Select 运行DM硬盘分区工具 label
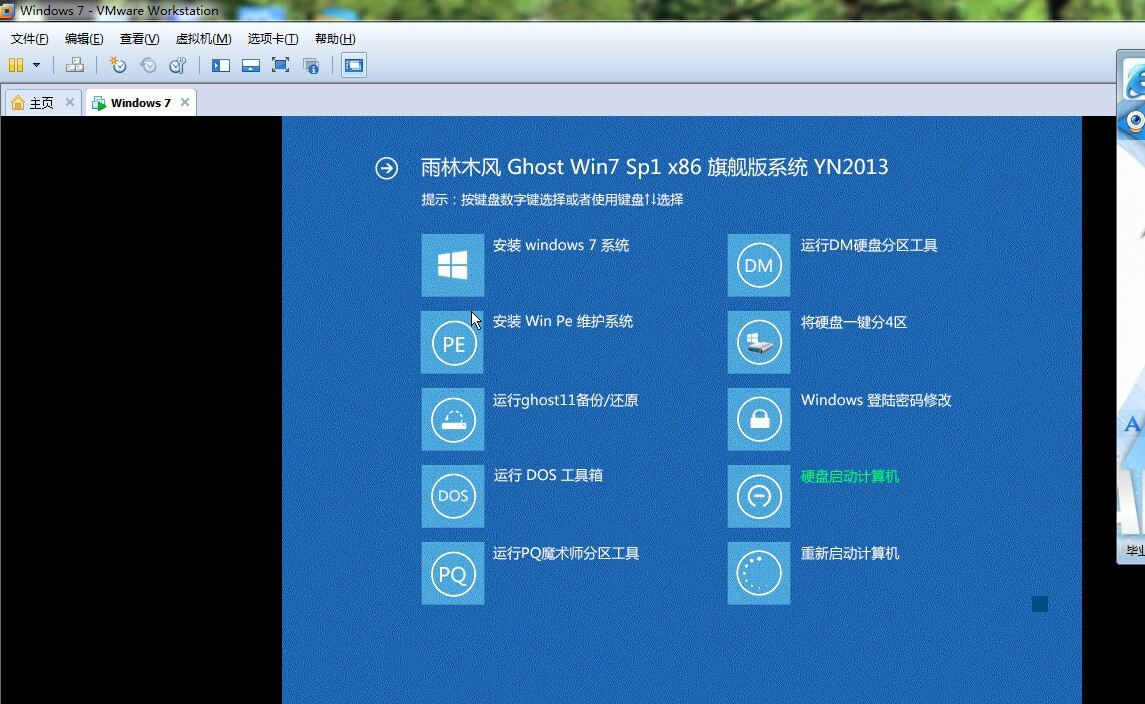1145x704 pixels. (x=869, y=245)
